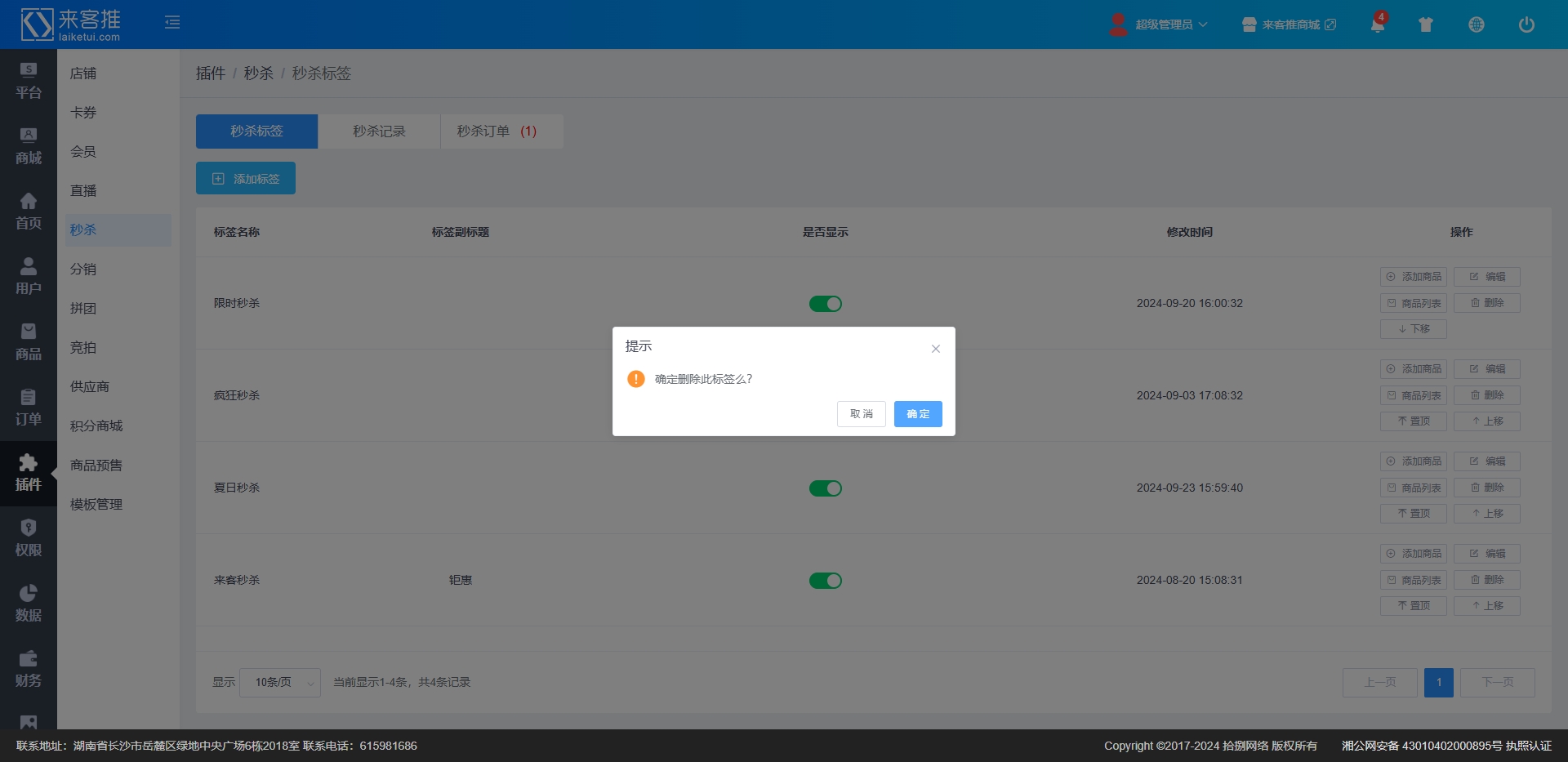Click the theme shirt icon
1568x762 pixels.
pos(1426,25)
